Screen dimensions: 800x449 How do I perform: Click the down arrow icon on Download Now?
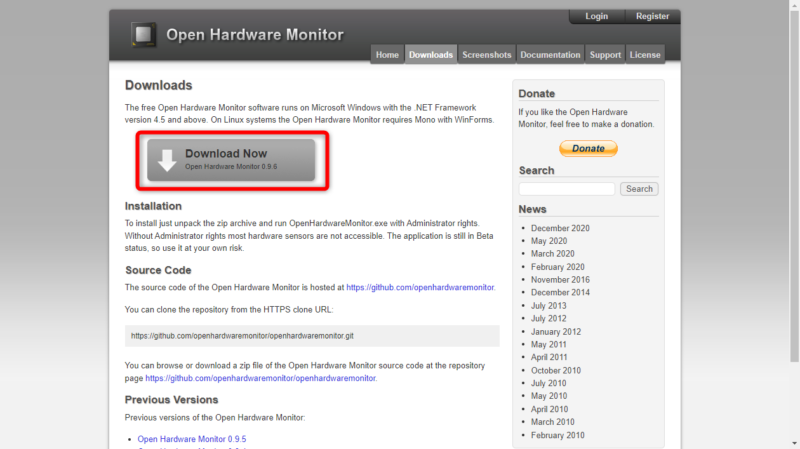pos(167,160)
